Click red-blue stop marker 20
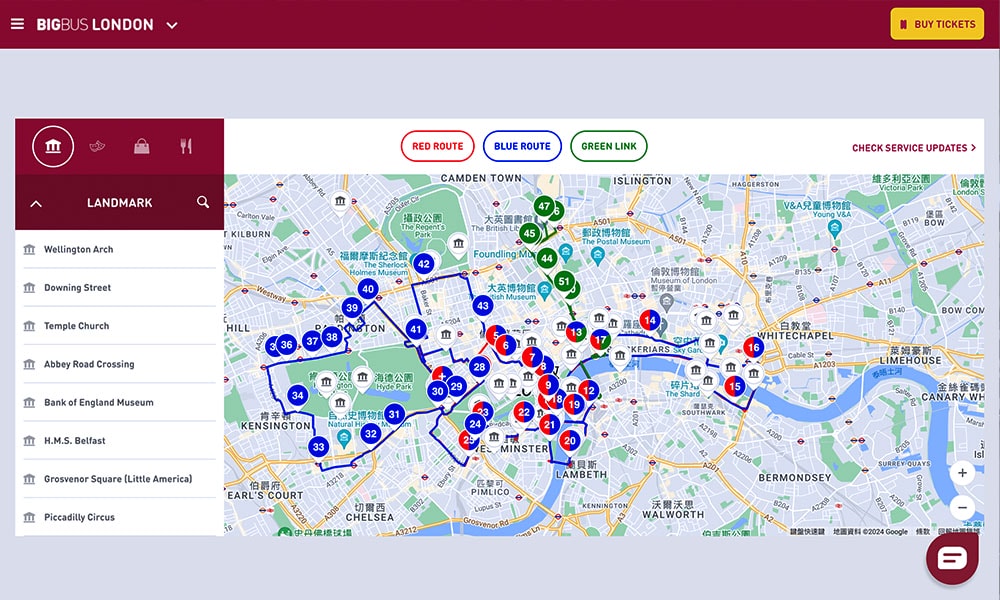Image resolution: width=1000 pixels, height=600 pixels. click(570, 441)
